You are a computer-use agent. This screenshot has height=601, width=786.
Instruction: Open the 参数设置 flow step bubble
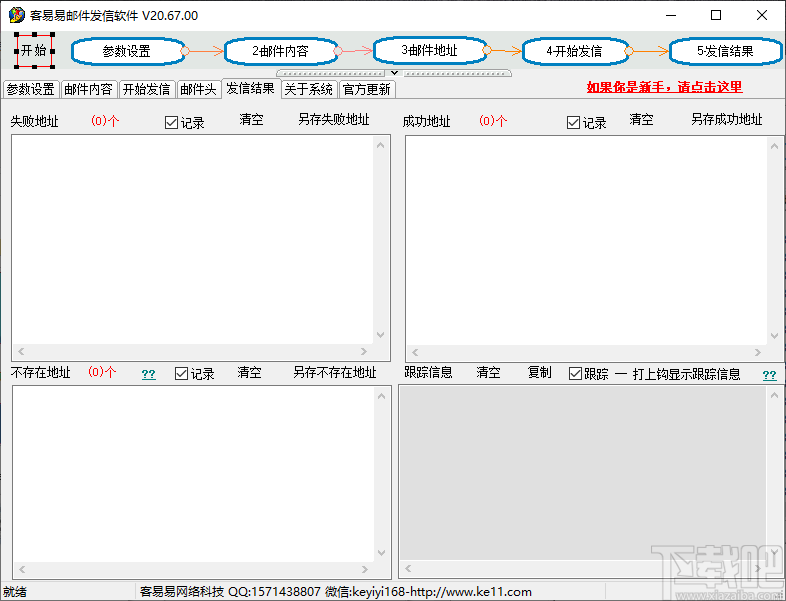(127, 51)
